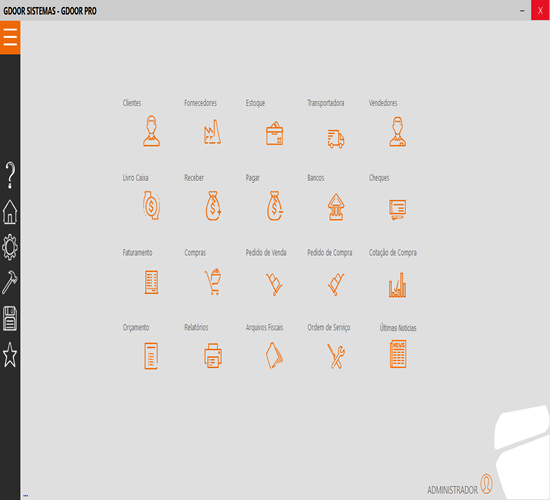Click the Ordem de Serviço label
This screenshot has height=500, width=550.
point(329,327)
